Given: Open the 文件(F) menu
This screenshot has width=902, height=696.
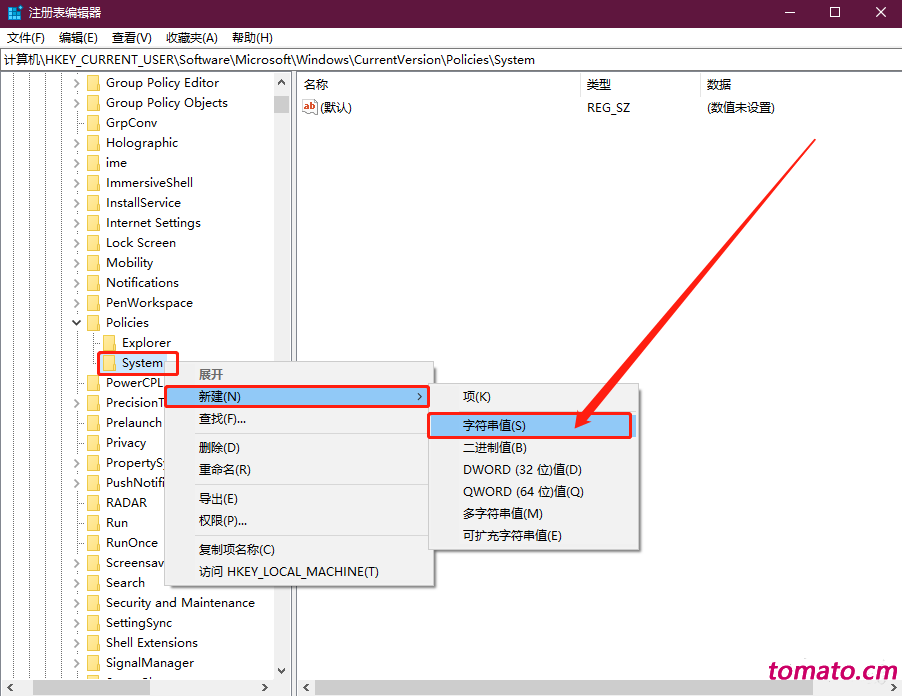Looking at the screenshot, I should pyautogui.click(x=26, y=38).
